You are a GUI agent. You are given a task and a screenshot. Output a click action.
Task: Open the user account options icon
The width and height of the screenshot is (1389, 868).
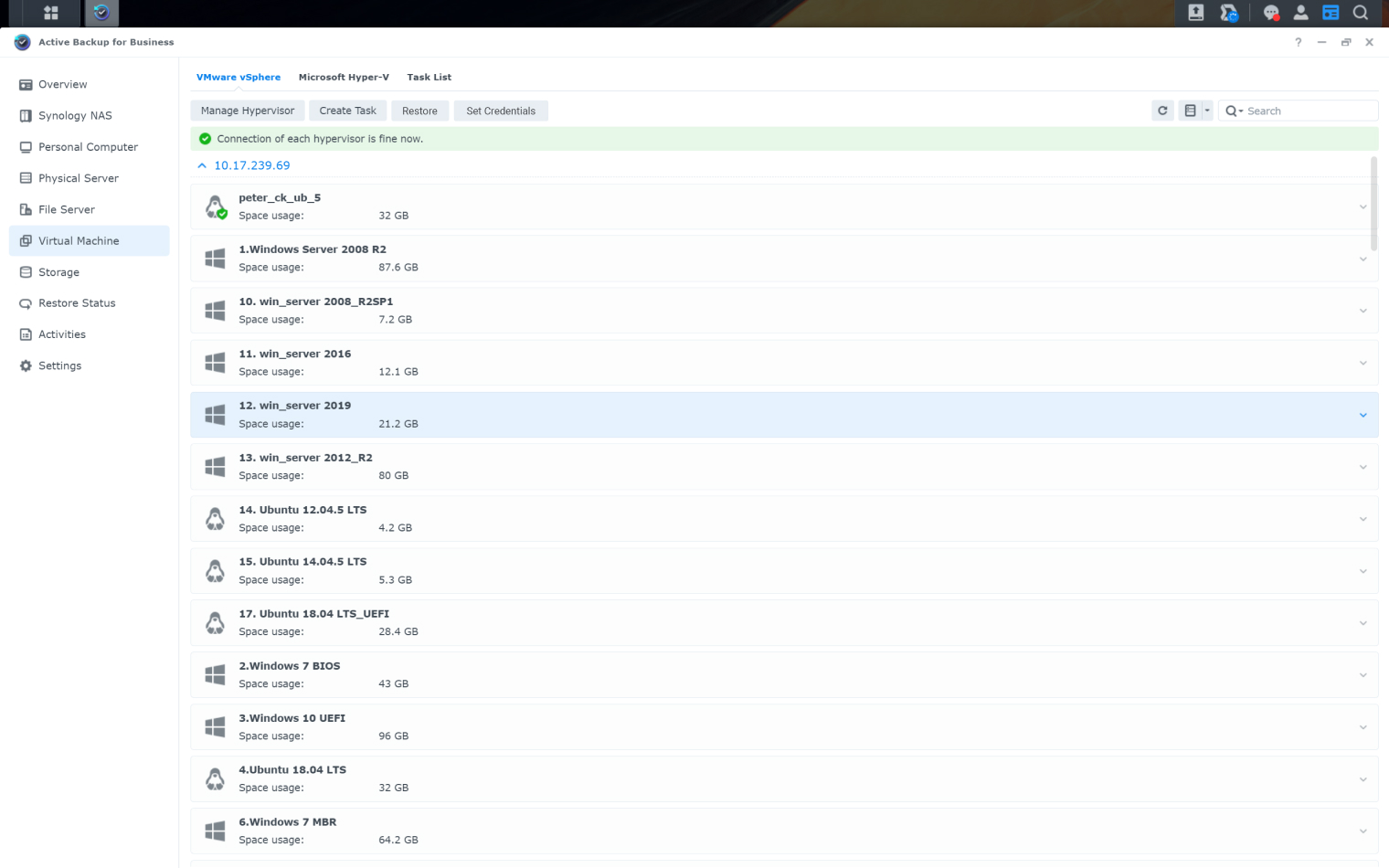pos(1300,13)
